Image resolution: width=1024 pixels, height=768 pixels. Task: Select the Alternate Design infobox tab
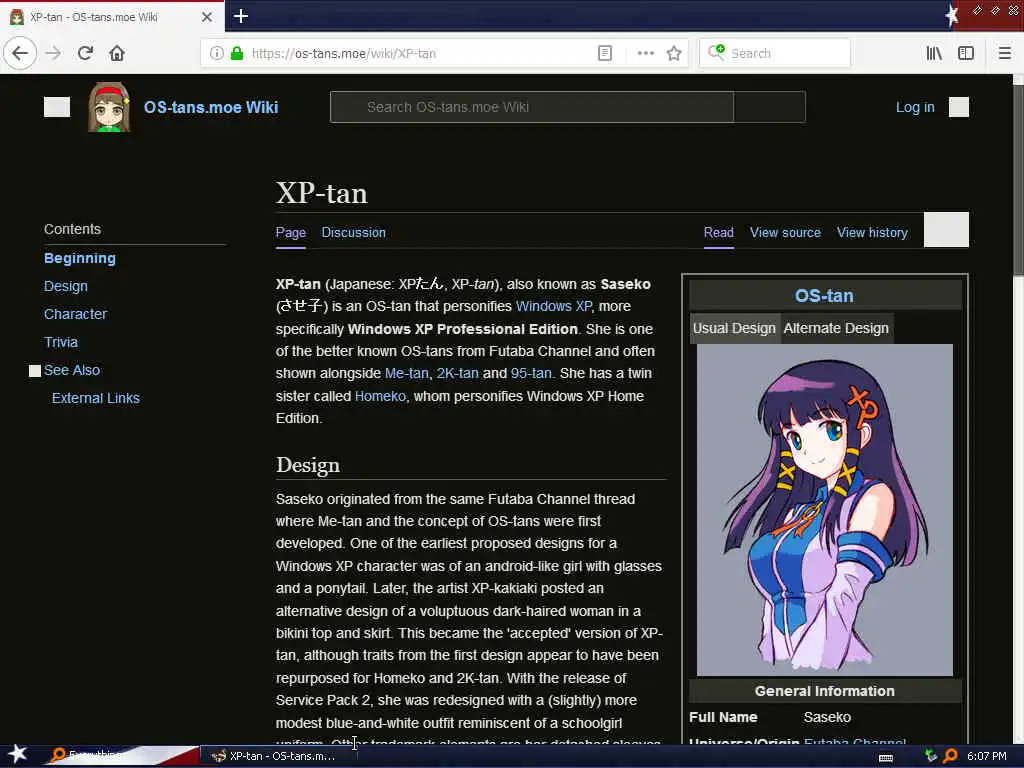pos(836,328)
